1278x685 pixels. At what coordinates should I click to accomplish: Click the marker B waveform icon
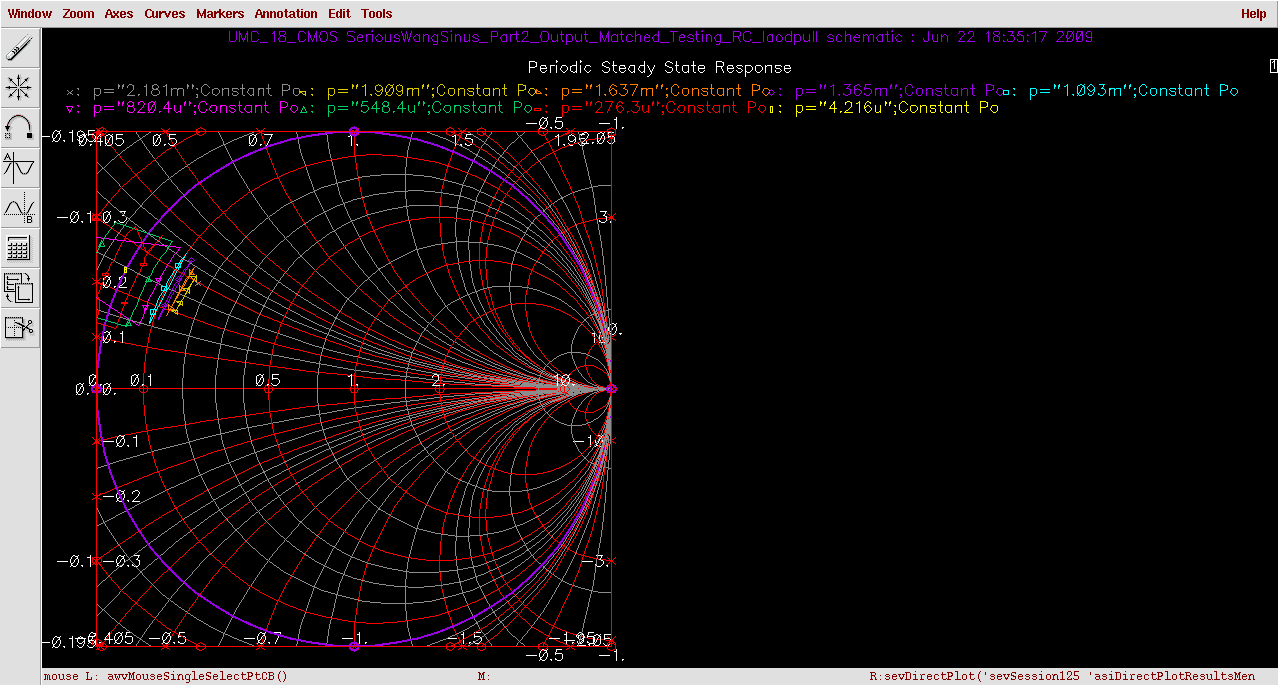(19, 207)
